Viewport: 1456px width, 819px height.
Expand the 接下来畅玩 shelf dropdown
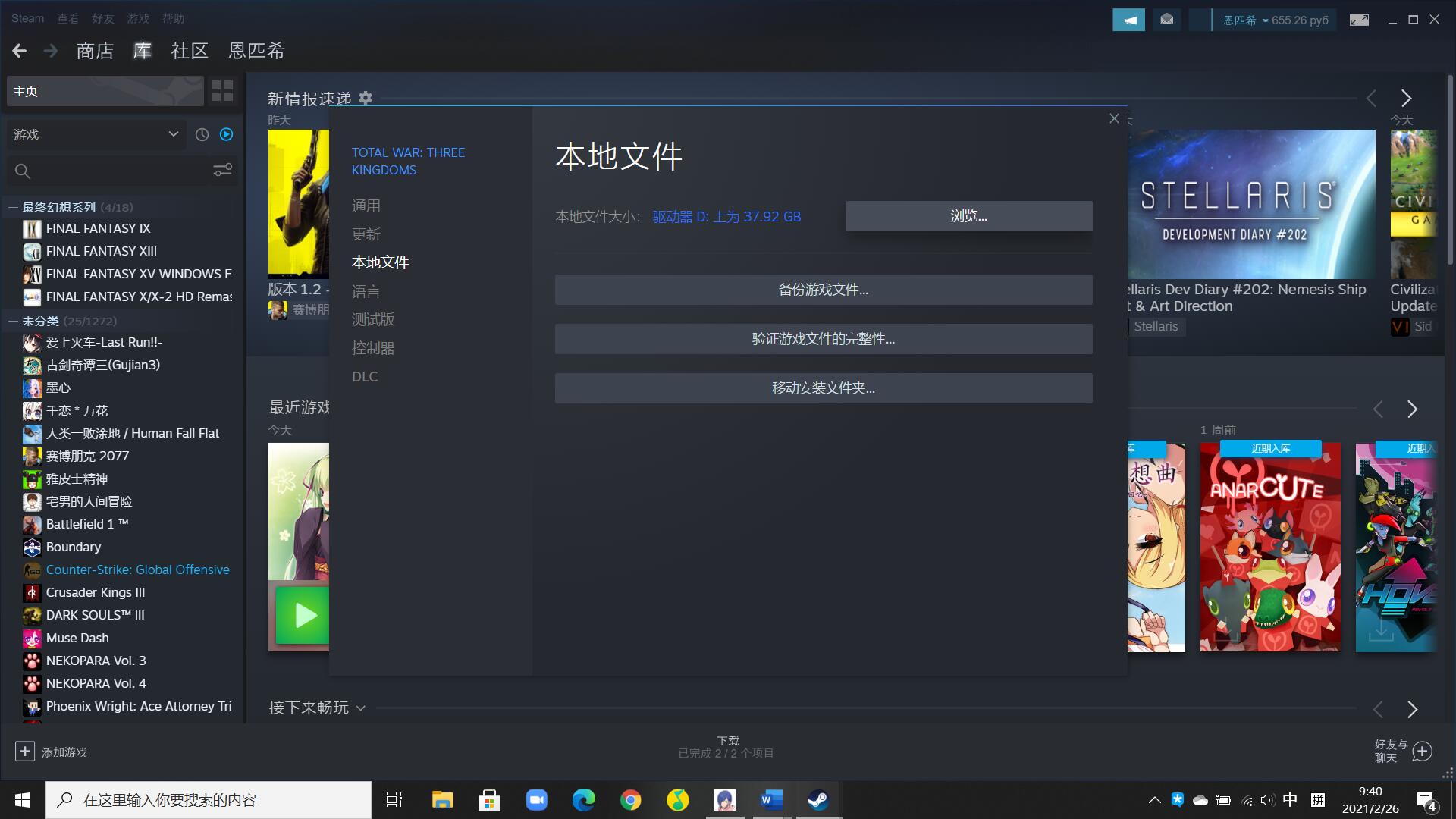click(x=361, y=708)
